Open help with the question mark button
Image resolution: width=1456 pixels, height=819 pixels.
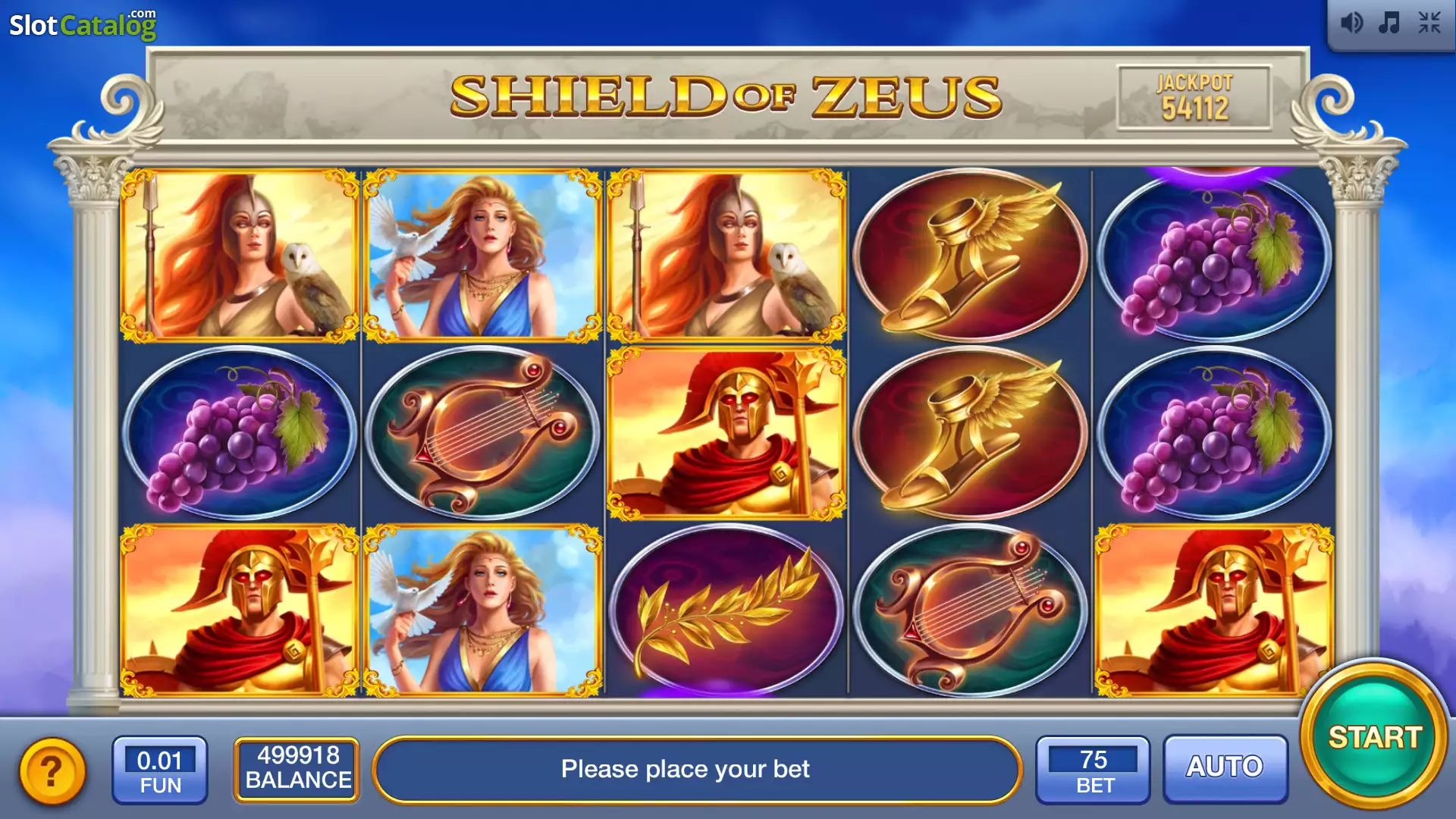pyautogui.click(x=52, y=771)
